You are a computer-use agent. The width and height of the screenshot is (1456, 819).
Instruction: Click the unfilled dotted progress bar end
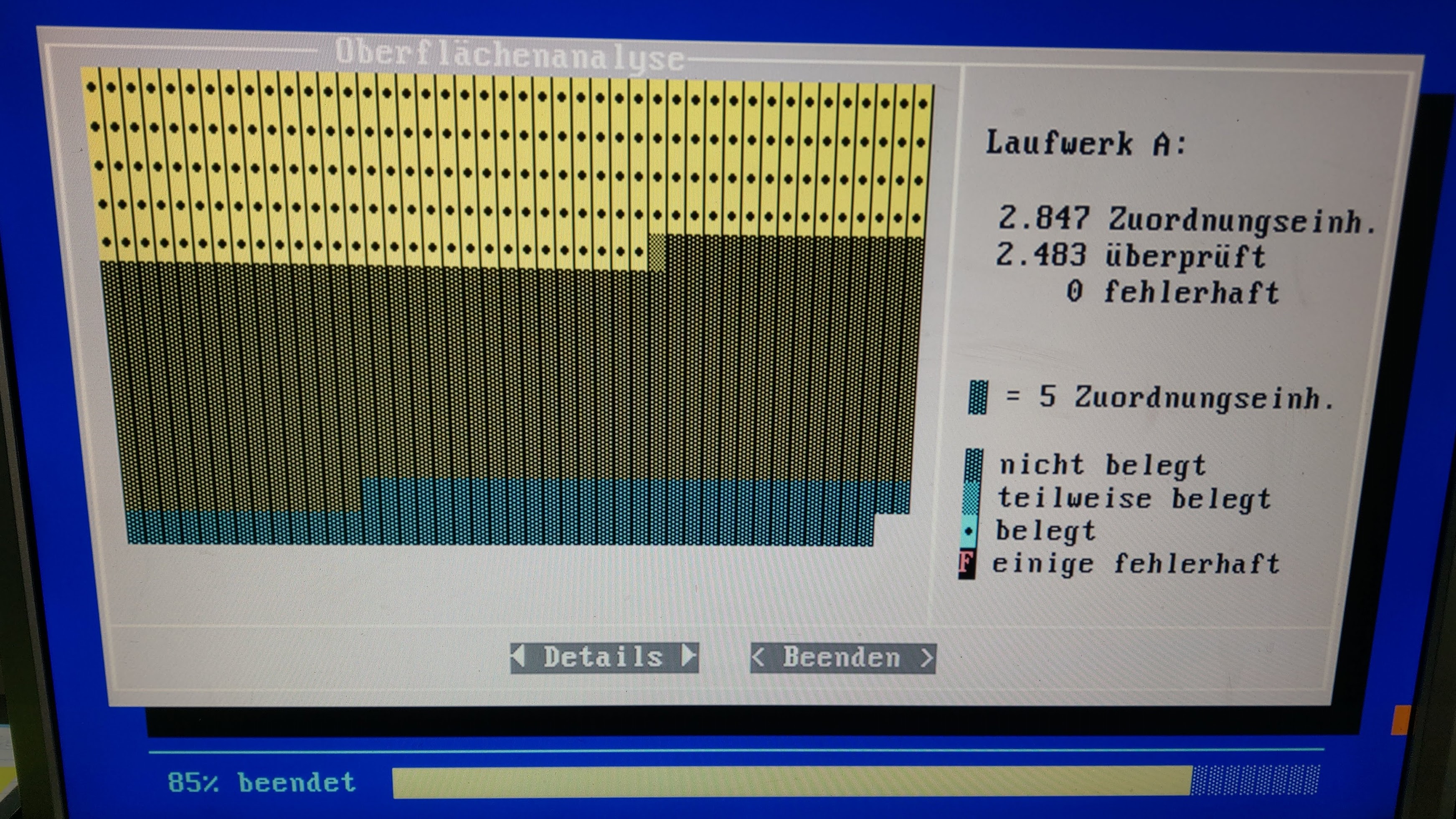1256,780
